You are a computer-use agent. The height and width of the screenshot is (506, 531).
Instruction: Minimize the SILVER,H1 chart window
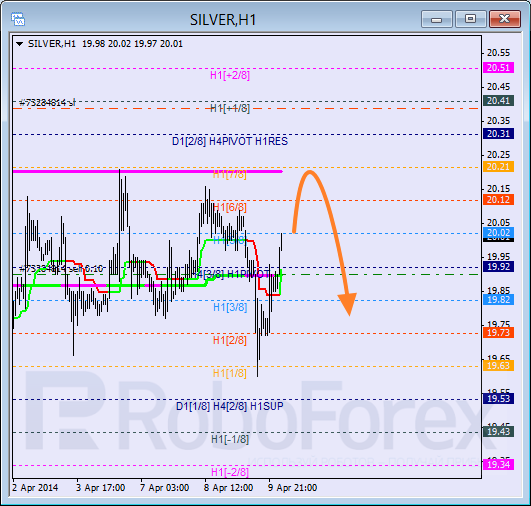(x=437, y=19)
